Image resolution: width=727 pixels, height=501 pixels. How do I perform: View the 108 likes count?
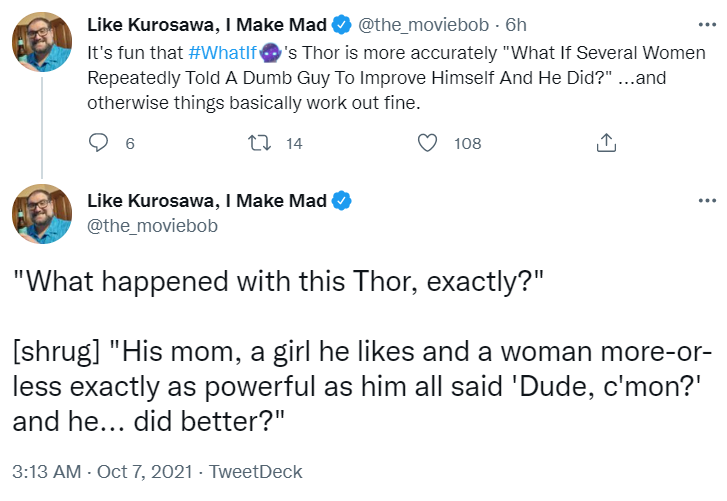tap(467, 144)
